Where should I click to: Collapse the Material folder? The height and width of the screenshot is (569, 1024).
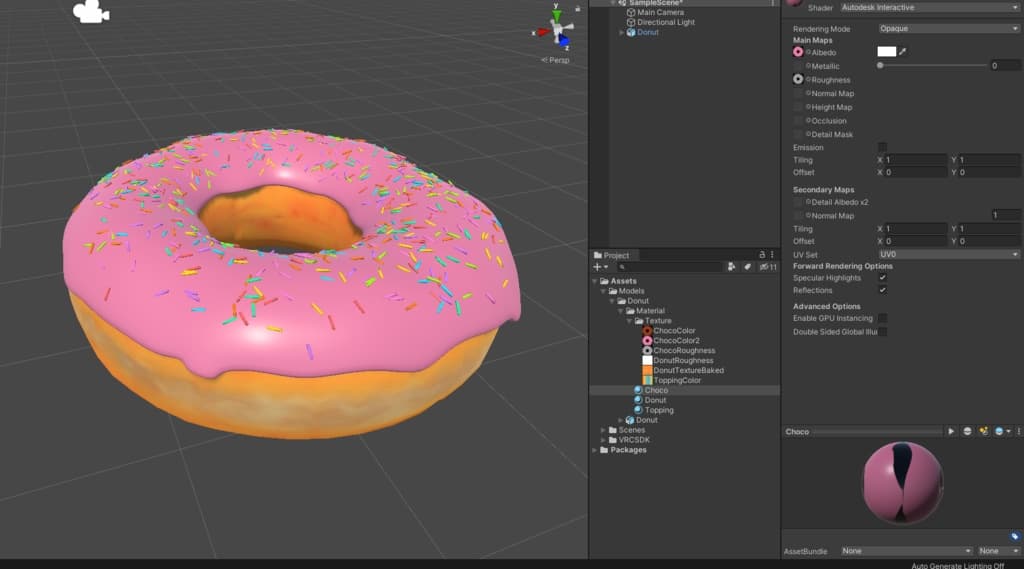(621, 311)
